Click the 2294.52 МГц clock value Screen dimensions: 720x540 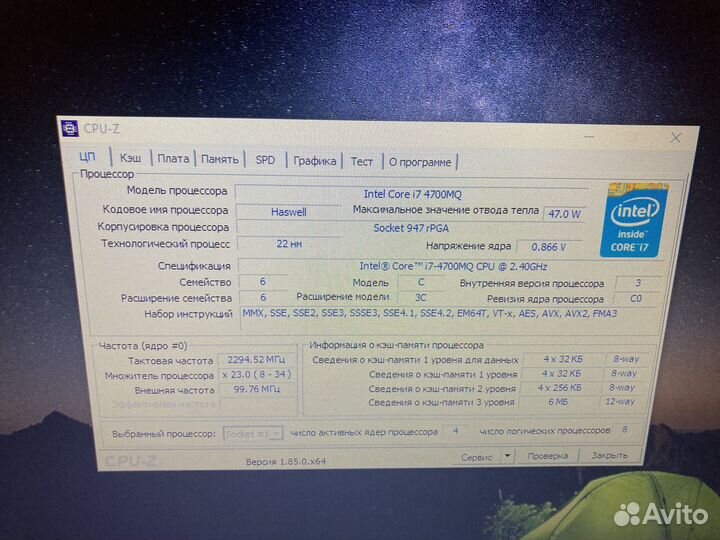click(256, 360)
